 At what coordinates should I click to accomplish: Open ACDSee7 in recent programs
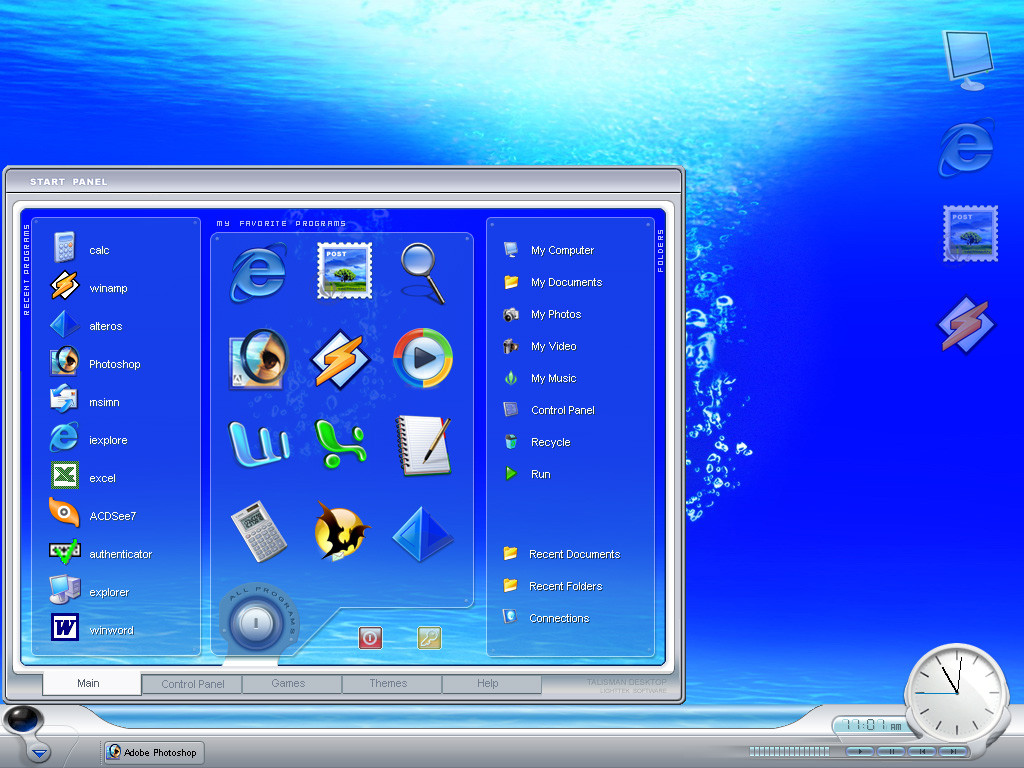pos(93,515)
